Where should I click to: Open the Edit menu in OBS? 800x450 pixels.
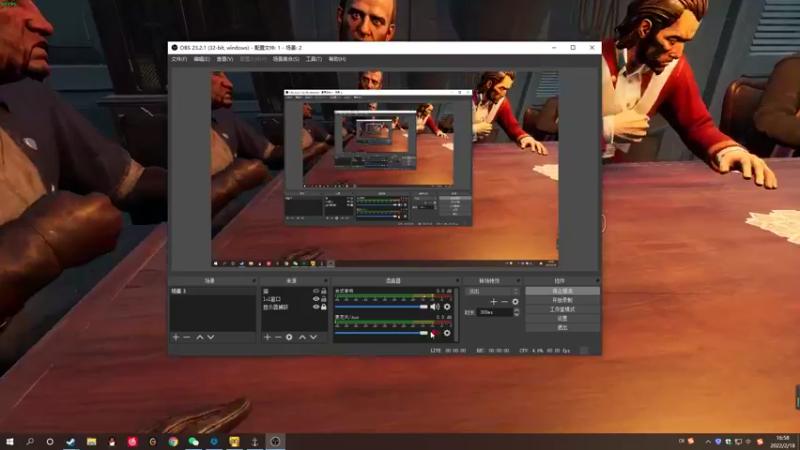coord(202,59)
